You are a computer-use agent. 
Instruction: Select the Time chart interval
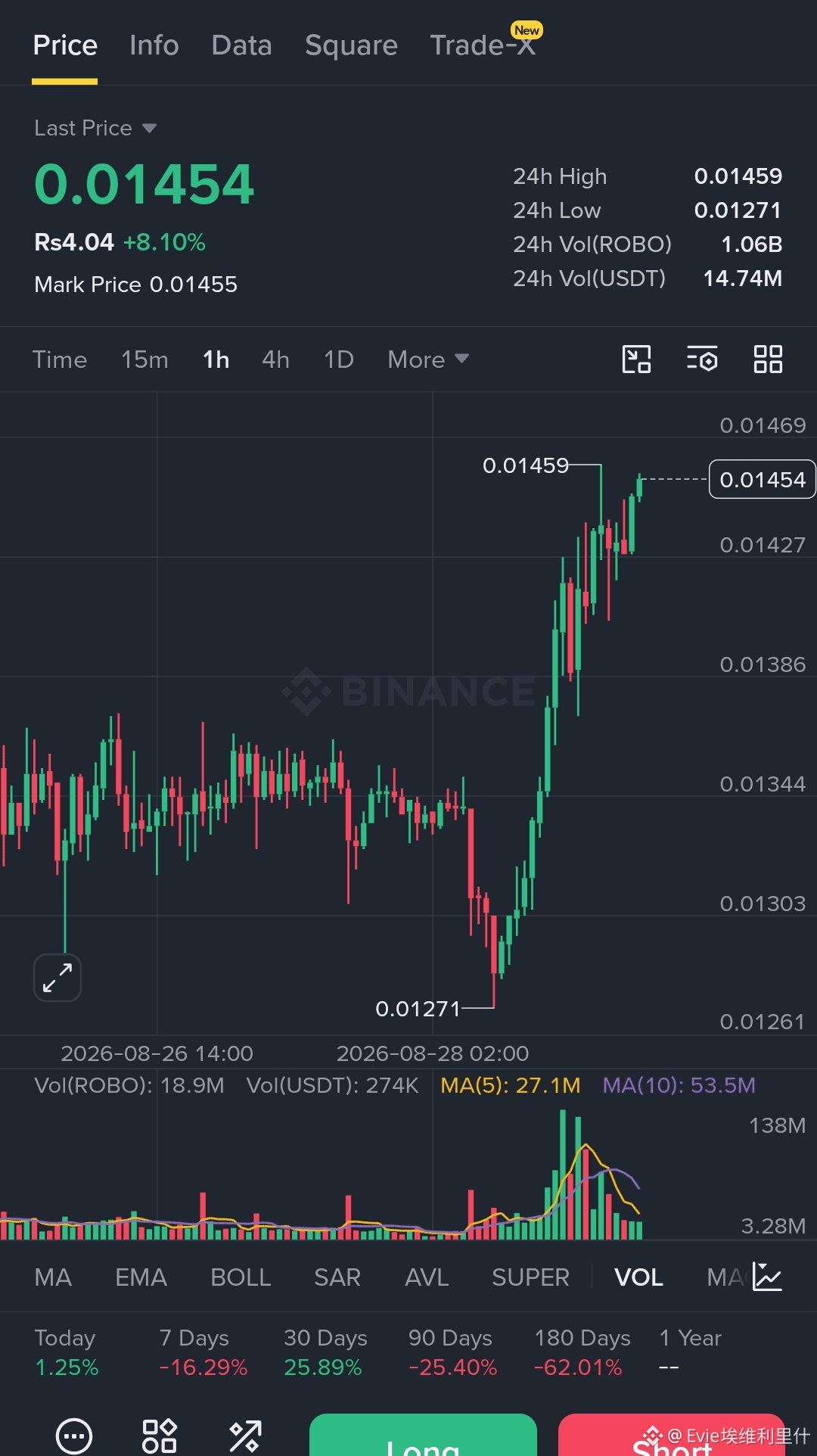point(60,359)
